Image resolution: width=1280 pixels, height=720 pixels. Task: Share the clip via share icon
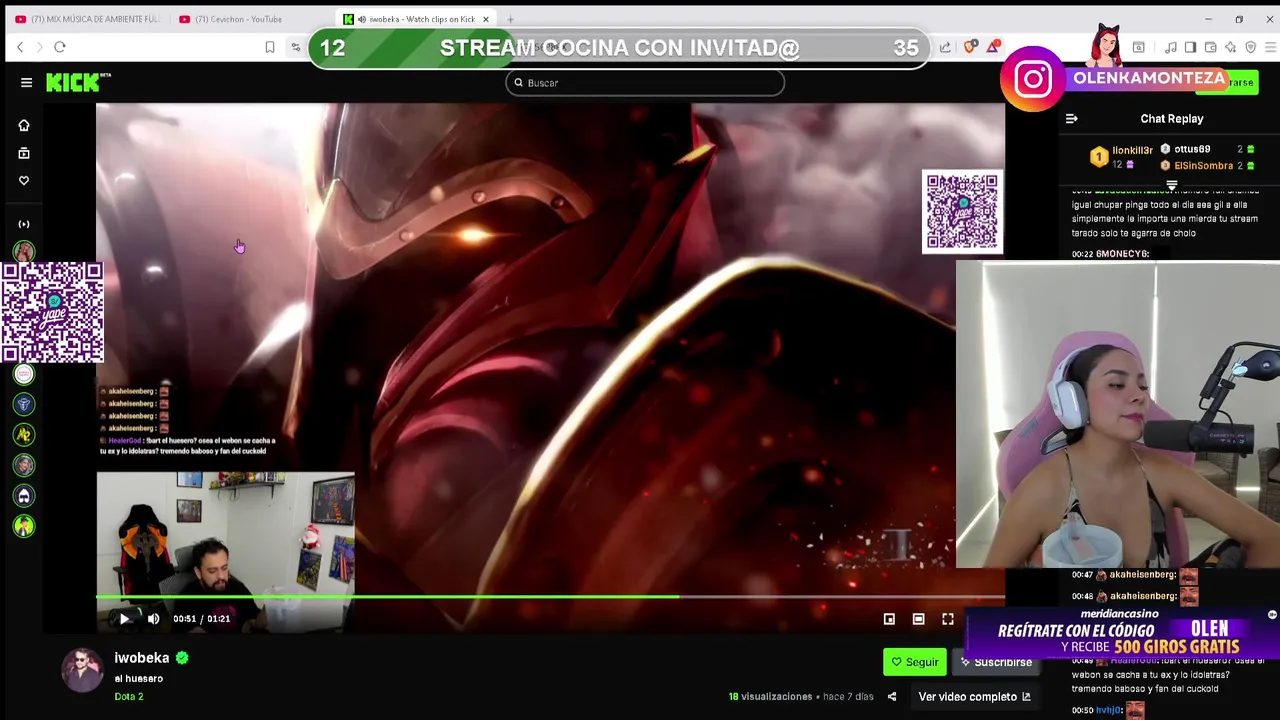click(892, 697)
